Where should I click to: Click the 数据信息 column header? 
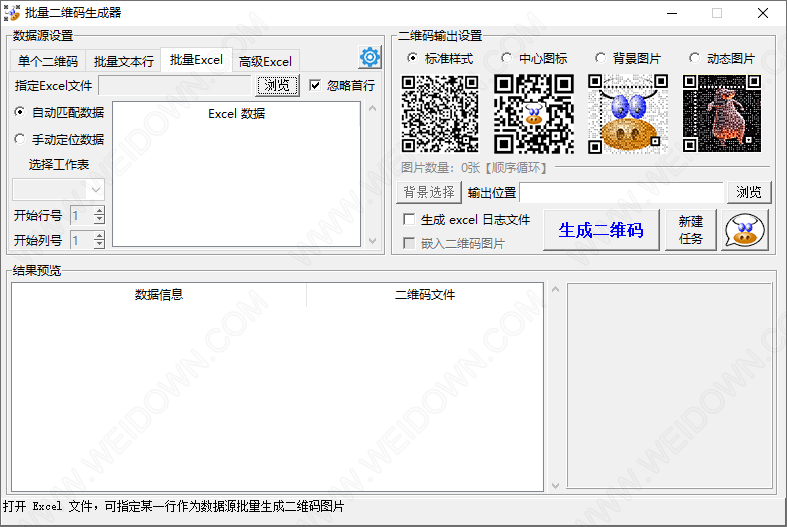click(x=159, y=295)
